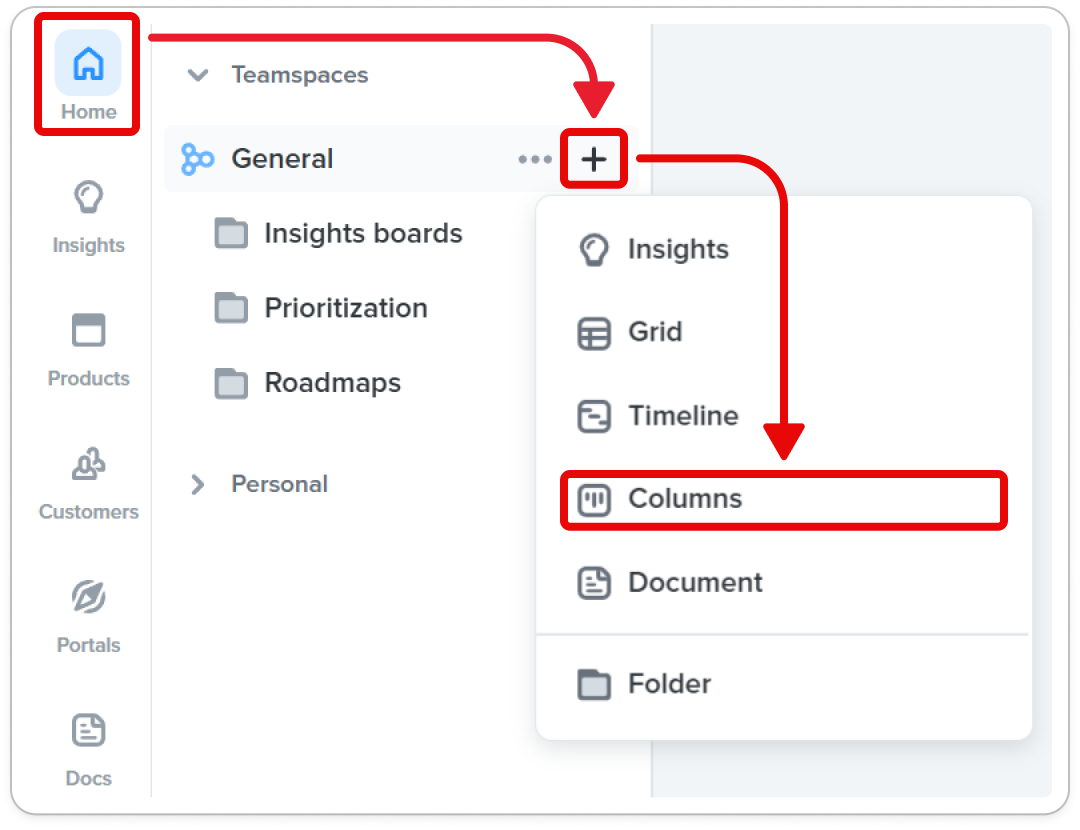
Task: Open Docs in the left sidebar
Action: [x=88, y=749]
